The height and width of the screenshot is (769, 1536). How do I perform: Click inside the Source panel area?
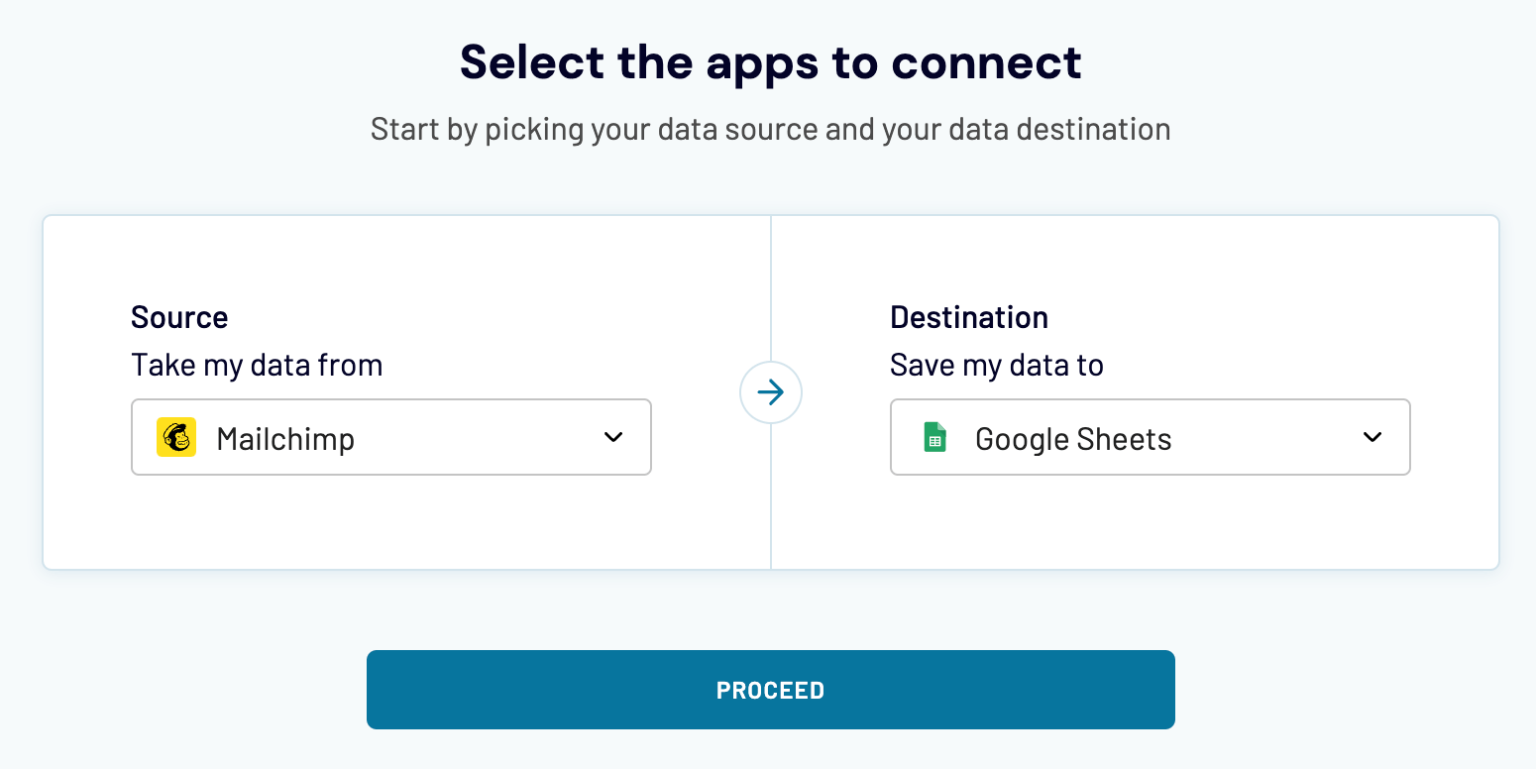(x=400, y=530)
